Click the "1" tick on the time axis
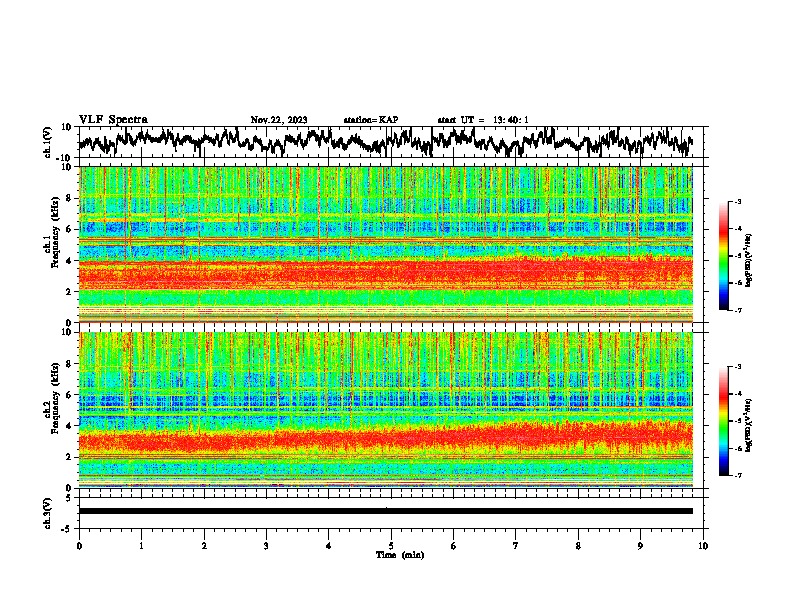Image resolution: width=792 pixels, height=612 pixels. coord(142,546)
